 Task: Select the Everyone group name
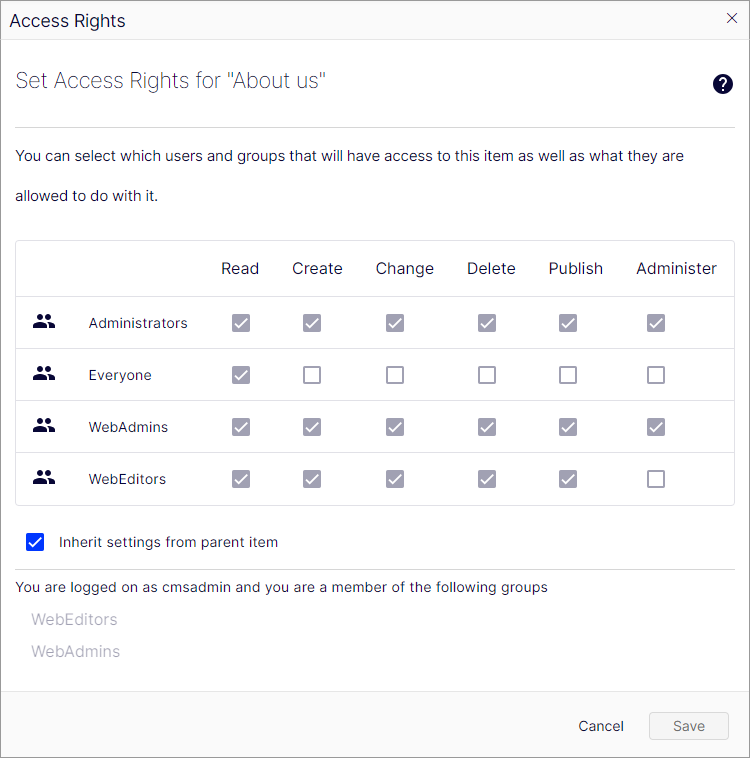120,375
